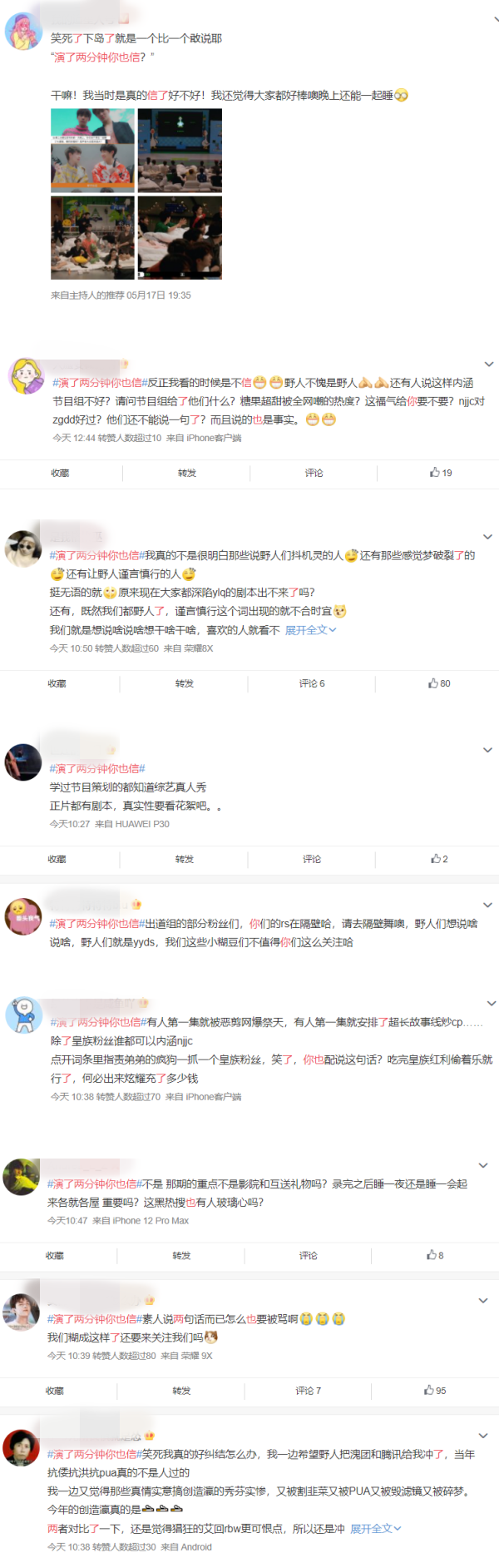Open yellow-haired cartoon avatar profile
The width and height of the screenshot is (499, 1568).
(26, 377)
